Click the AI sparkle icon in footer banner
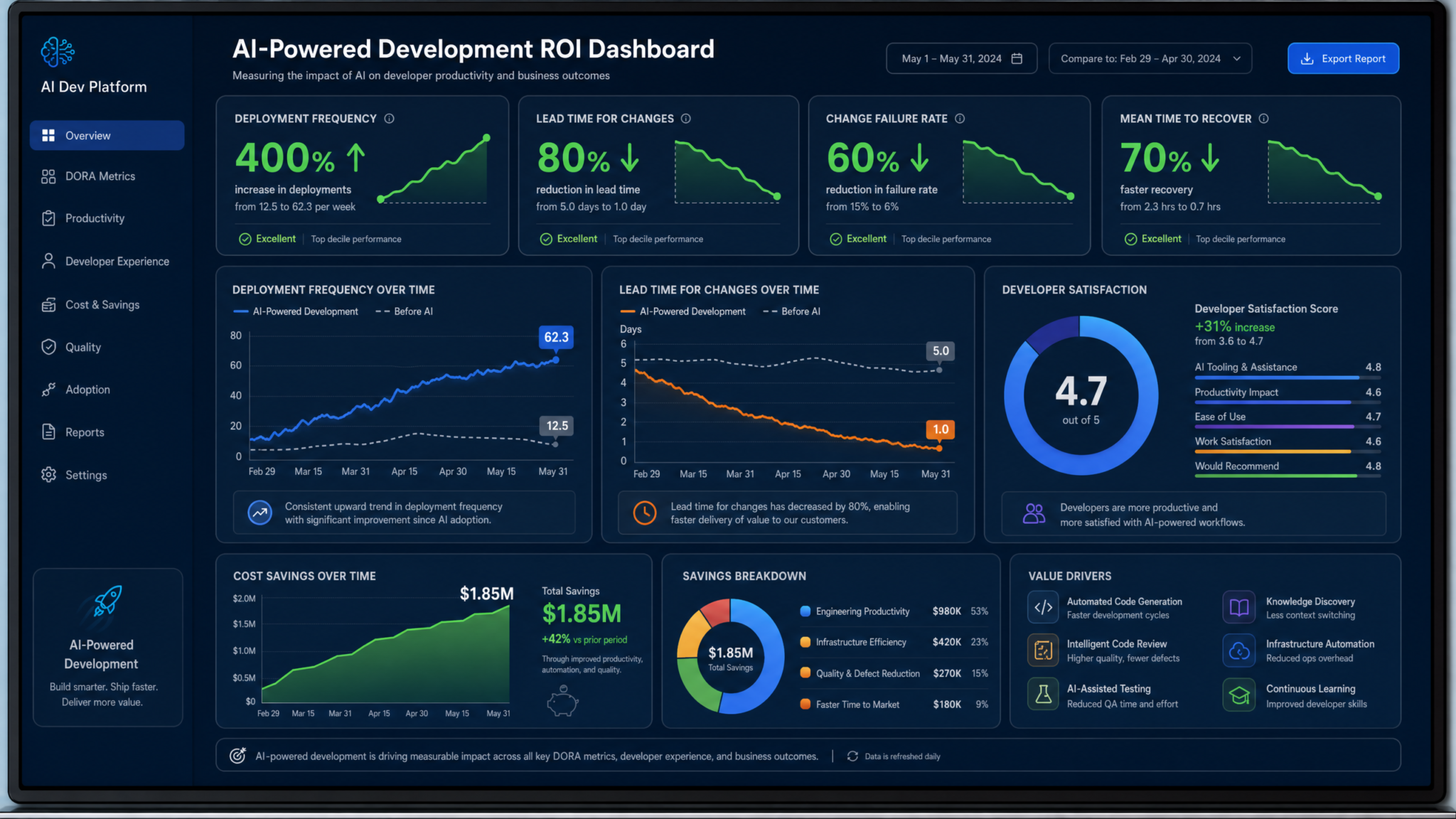Image resolution: width=1456 pixels, height=819 pixels. [237, 756]
